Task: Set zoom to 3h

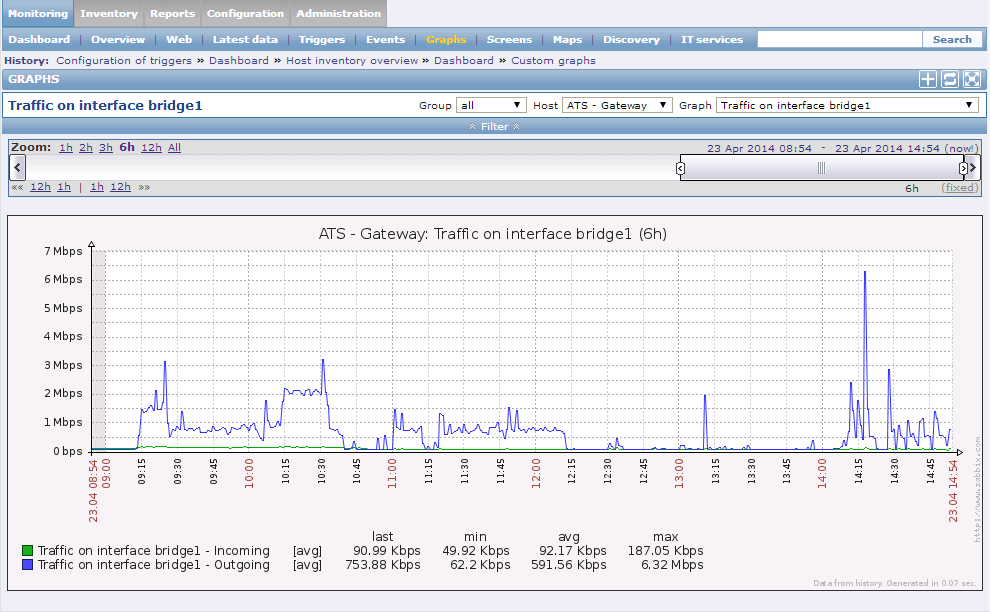Action: [x=106, y=148]
